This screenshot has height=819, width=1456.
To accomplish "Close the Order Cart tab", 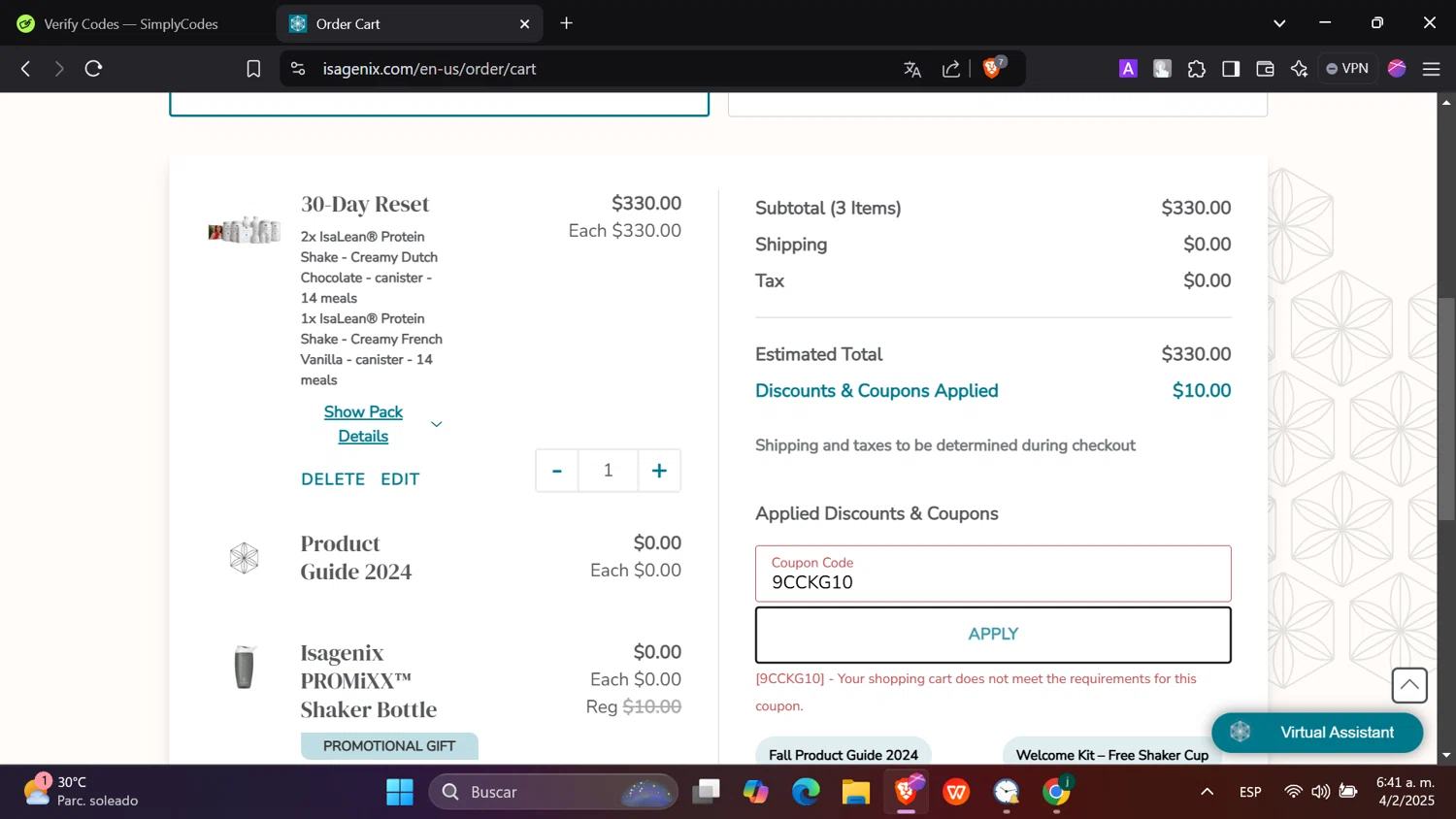I will 525,23.
